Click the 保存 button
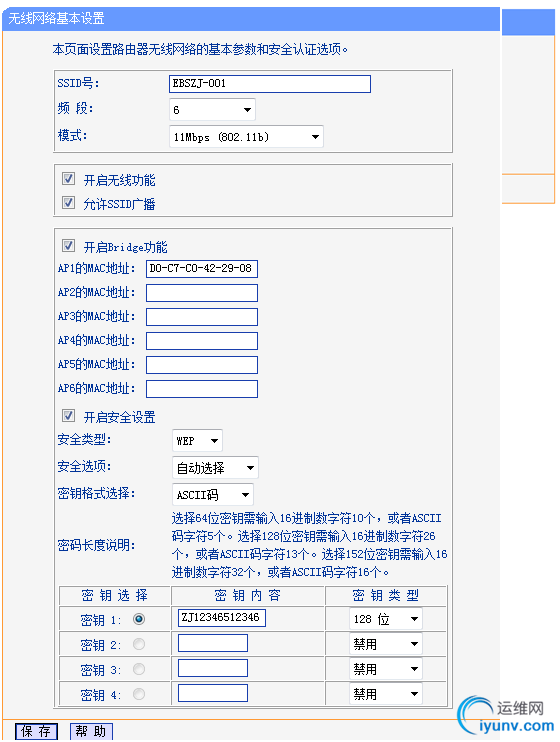Viewport: 560px width, 742px height. [36, 731]
